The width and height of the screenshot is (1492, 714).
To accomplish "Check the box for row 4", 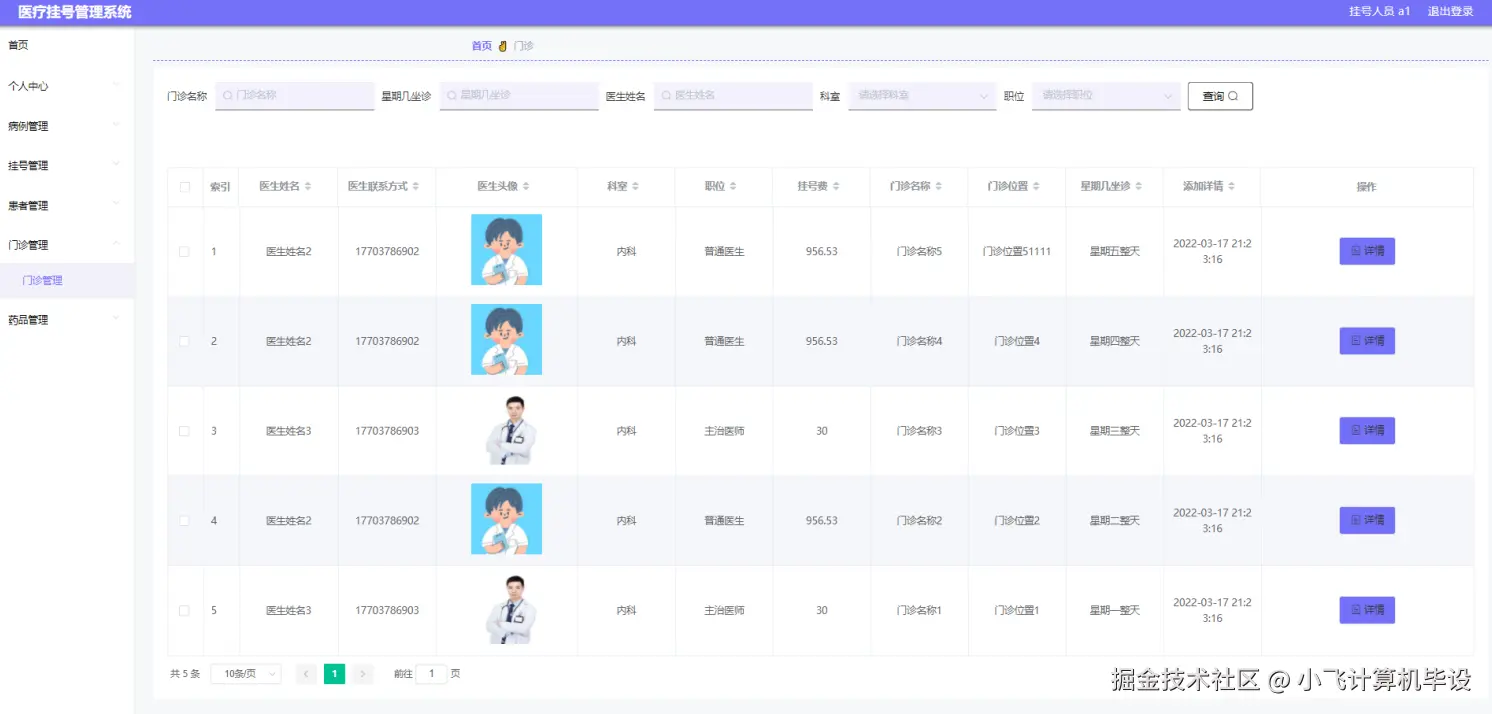I will (x=184, y=521).
